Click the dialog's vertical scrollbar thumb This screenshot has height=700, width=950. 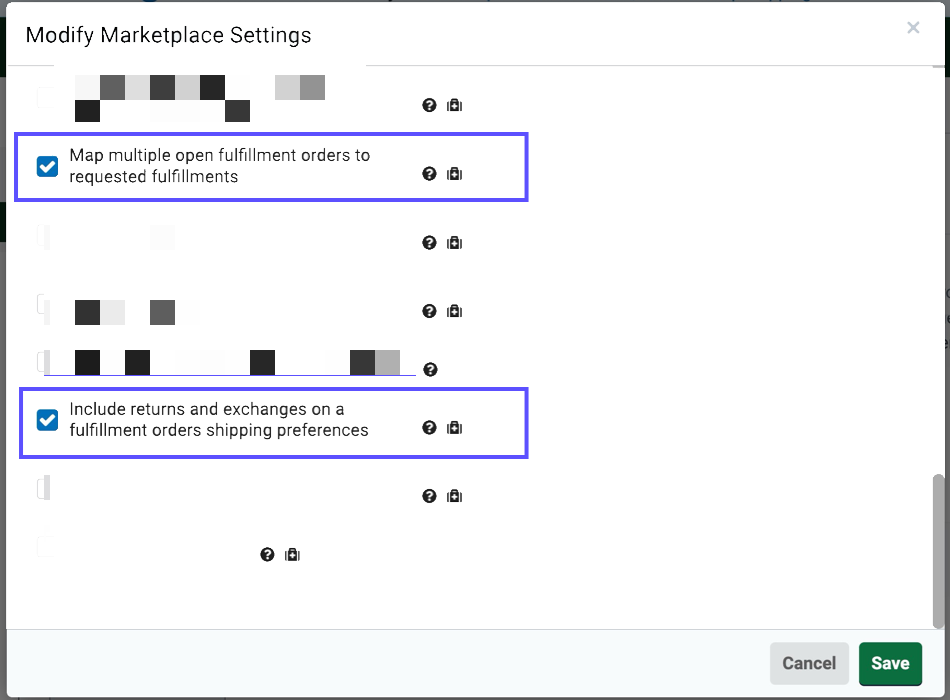938,550
